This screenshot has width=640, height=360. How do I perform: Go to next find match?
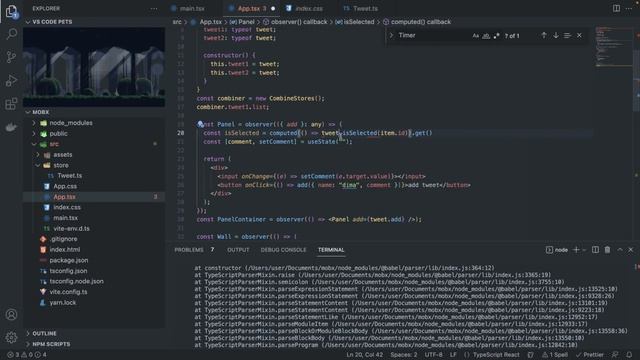click(556, 36)
